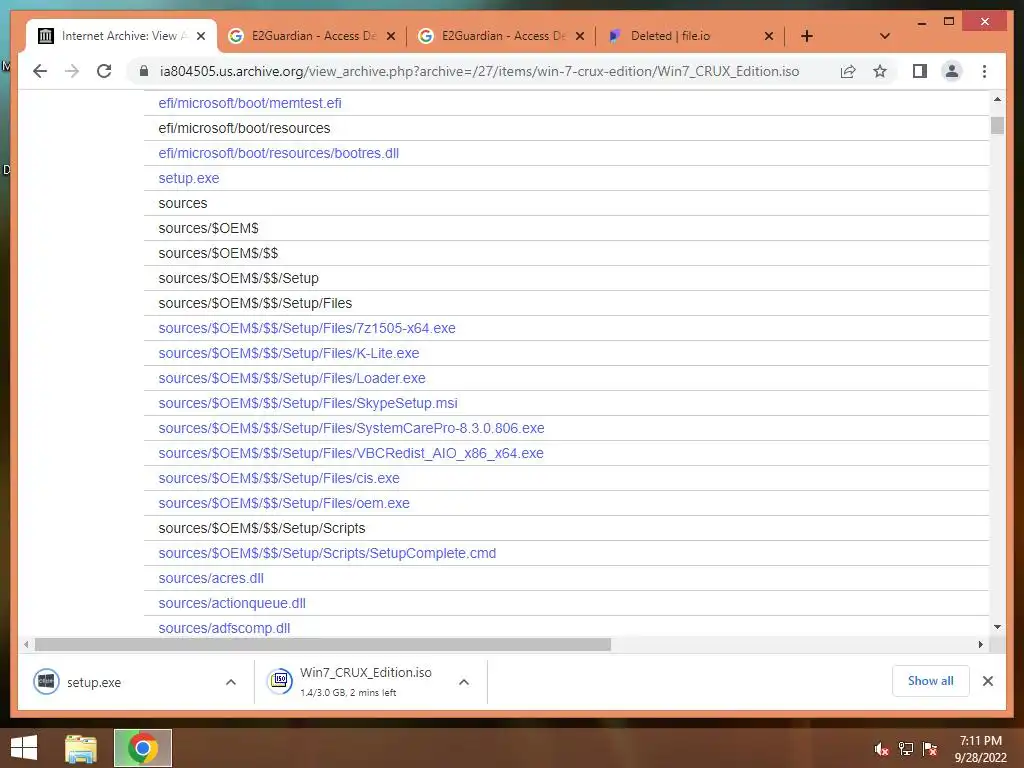
Task: Show all downloads
Action: coord(931,681)
